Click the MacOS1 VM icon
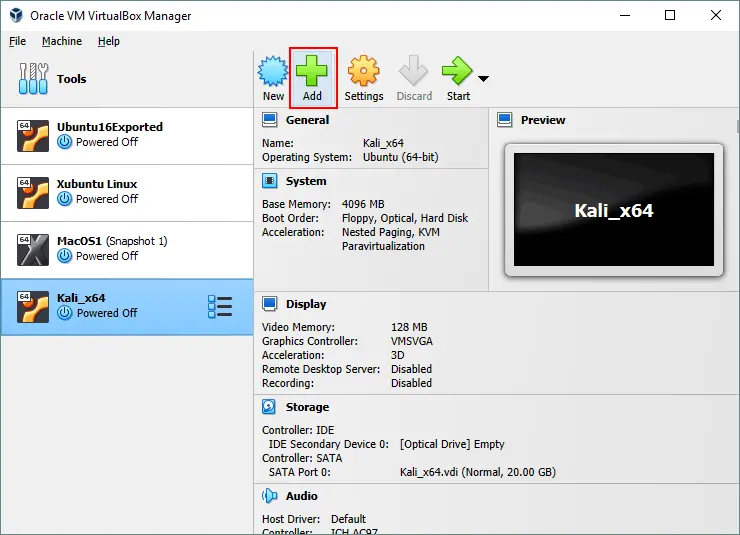The image size is (740, 535). click(33, 250)
